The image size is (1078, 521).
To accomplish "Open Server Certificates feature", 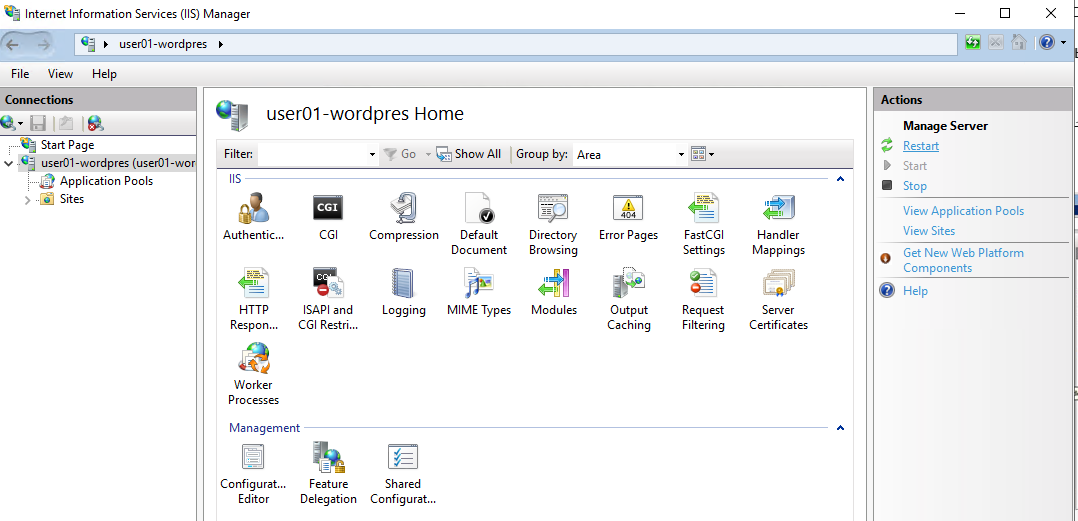I will (778, 298).
